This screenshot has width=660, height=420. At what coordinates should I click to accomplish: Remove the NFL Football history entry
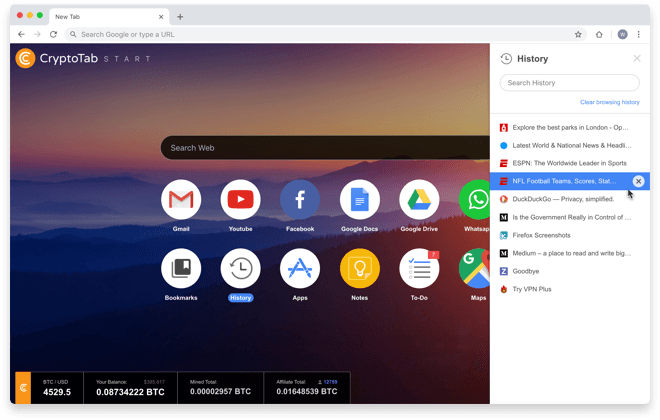click(x=639, y=181)
